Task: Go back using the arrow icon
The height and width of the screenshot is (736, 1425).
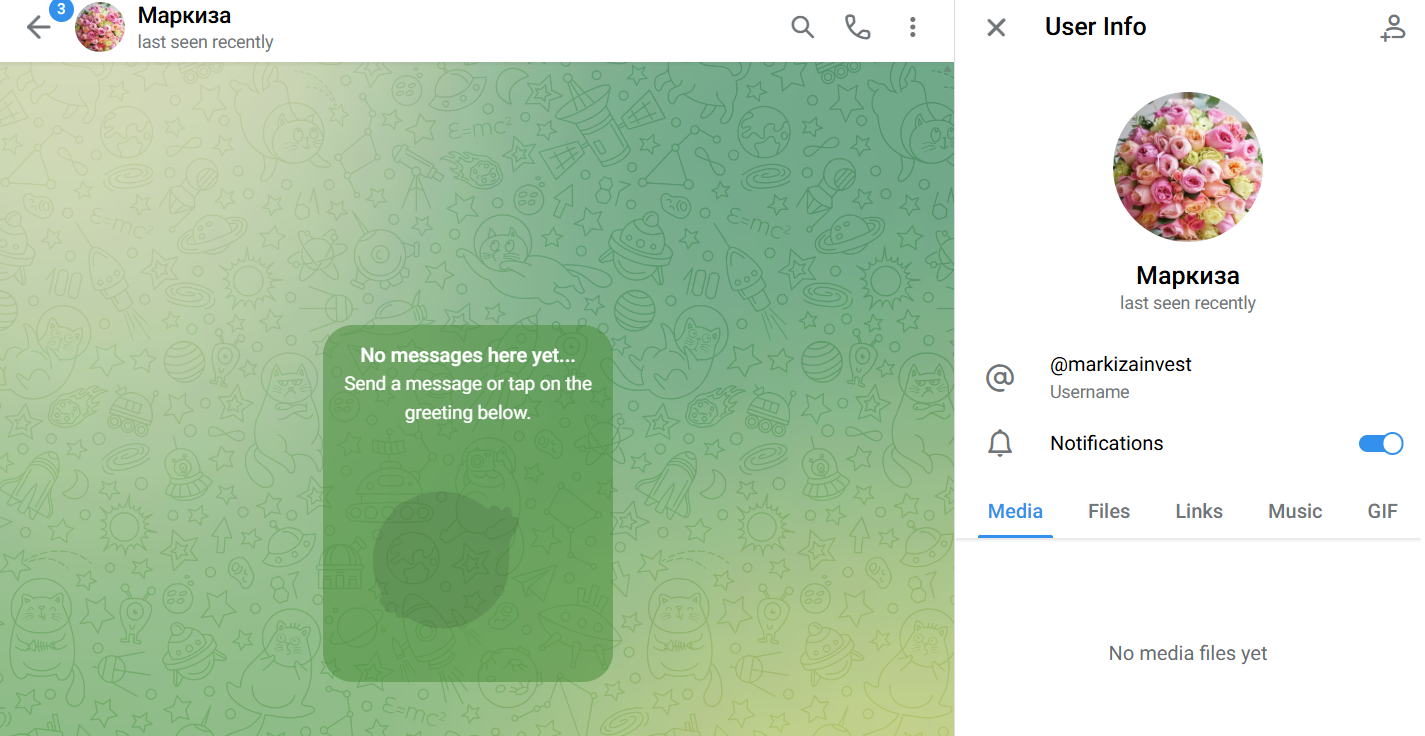Action: pos(37,28)
